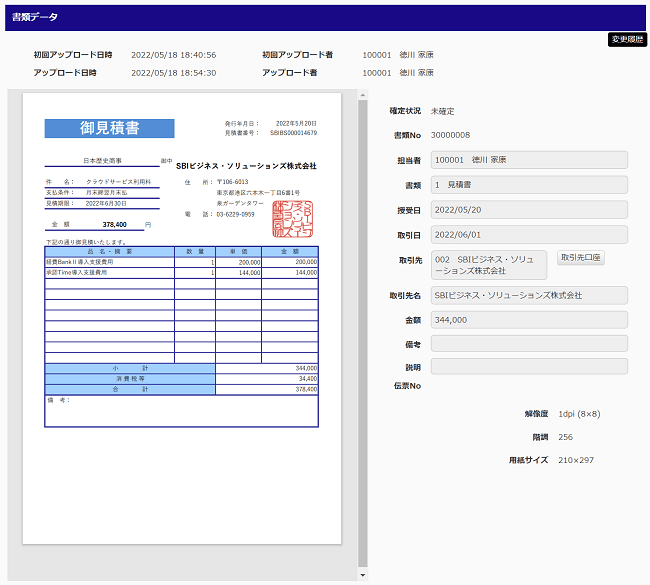Click the 取引先名 input field
The image size is (650, 585).
529,295
